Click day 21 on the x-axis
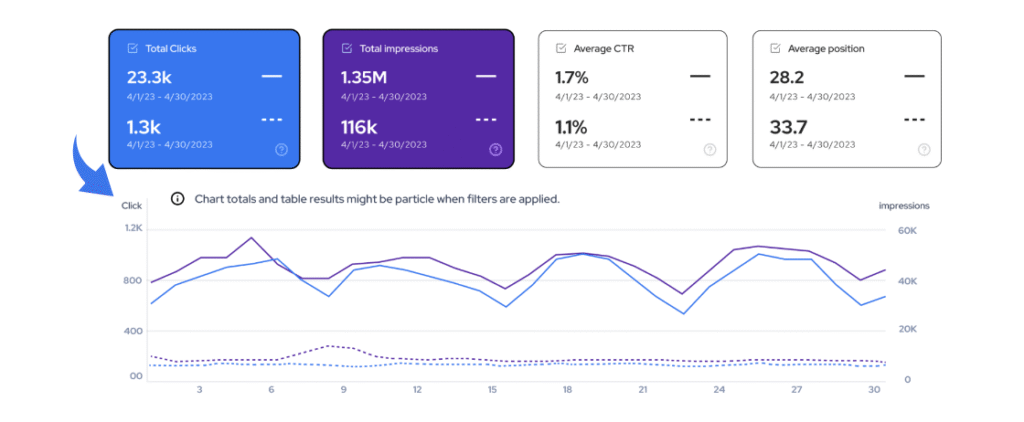Viewport: 1024px width, 422px height. (x=643, y=389)
